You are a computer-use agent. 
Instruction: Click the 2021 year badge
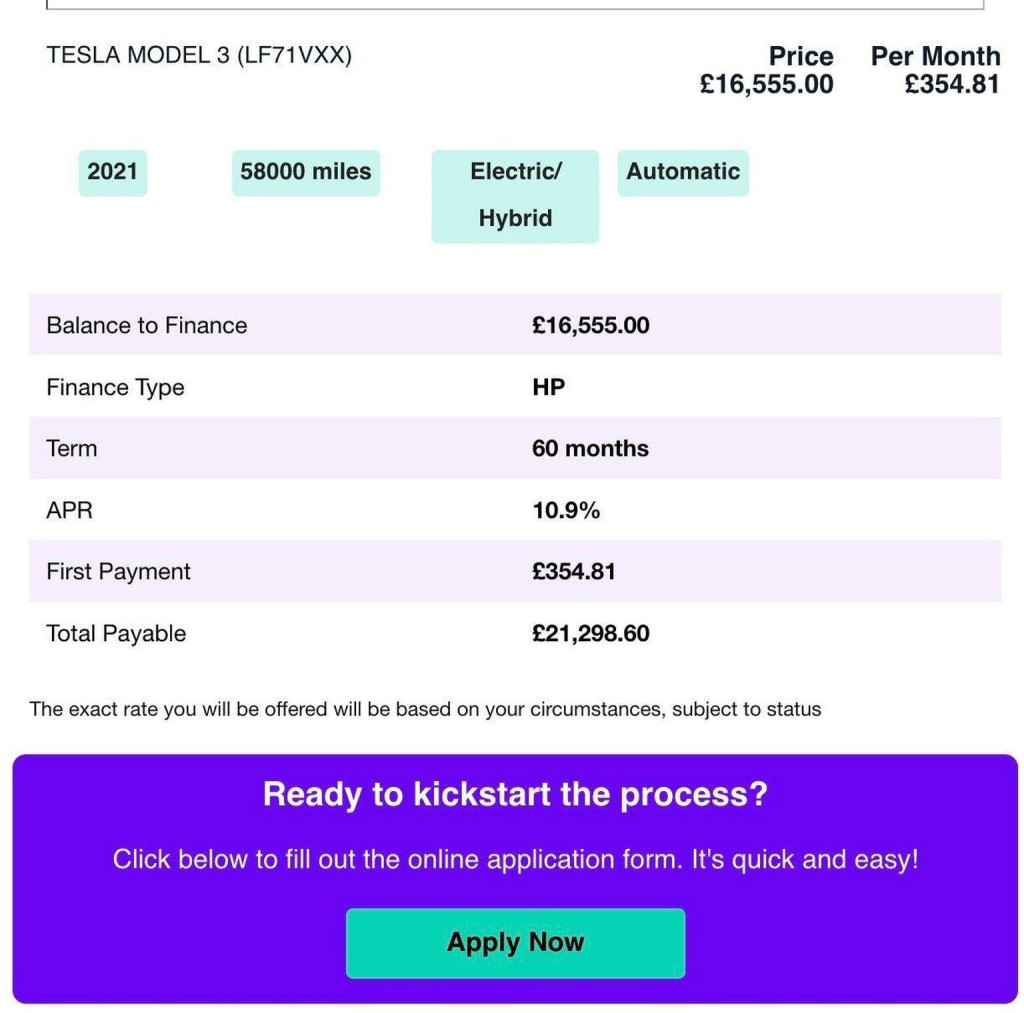[x=112, y=172]
